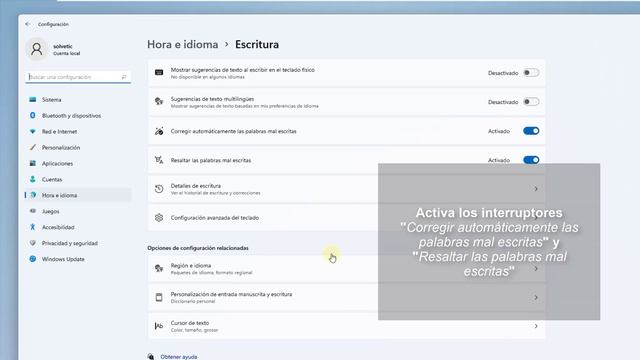This screenshot has height=360, width=640.
Task: Go to Windows Update page
Action: tap(78, 259)
